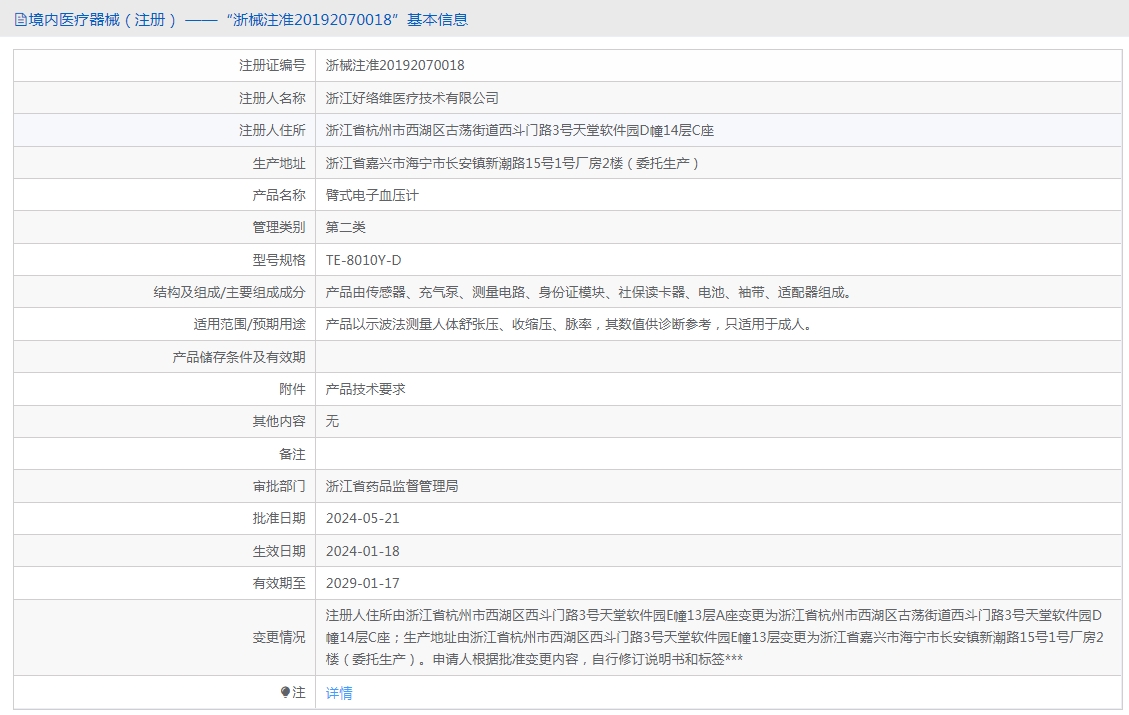Click the 生产地址 value in 海宁市

pos(512,163)
